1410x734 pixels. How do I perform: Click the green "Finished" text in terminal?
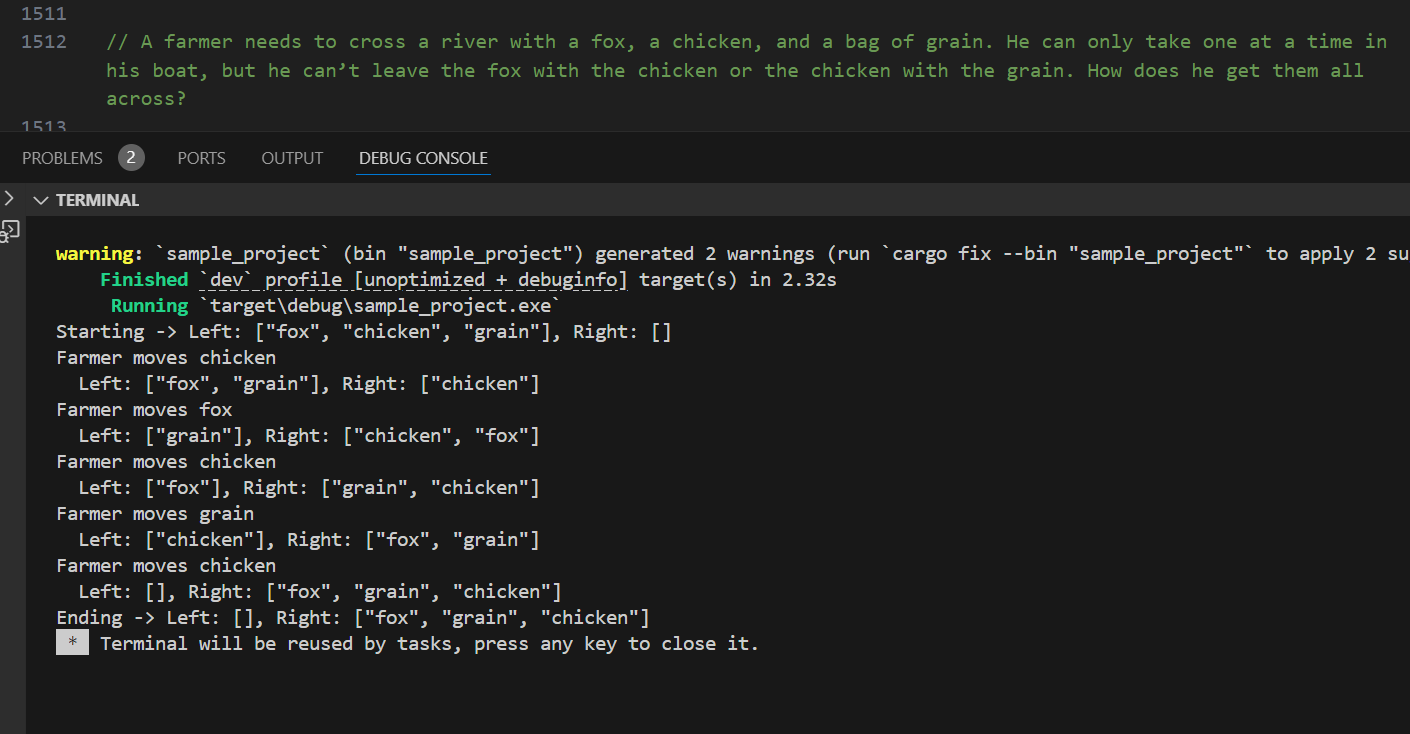tap(144, 280)
